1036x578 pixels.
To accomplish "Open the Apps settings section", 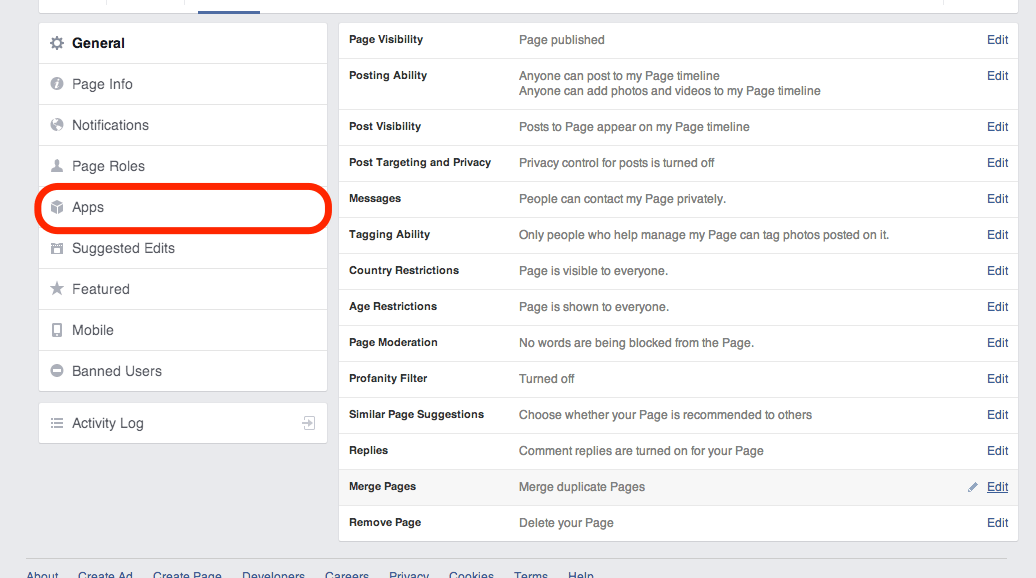I will click(x=86, y=207).
